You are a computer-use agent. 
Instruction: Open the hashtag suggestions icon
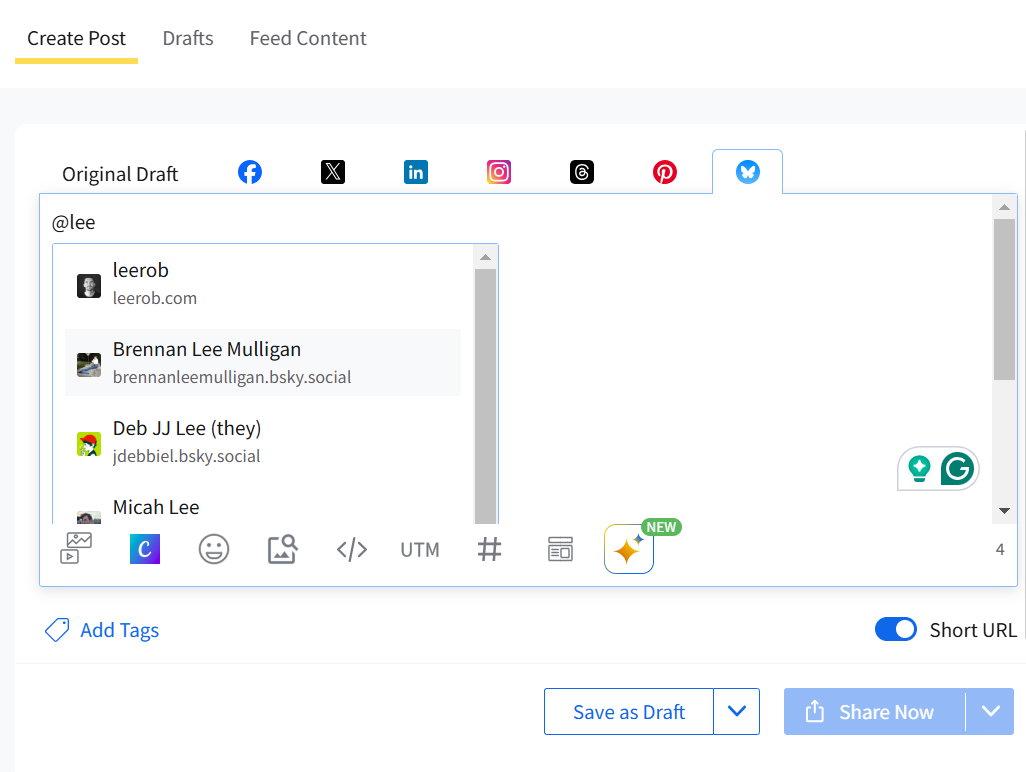pos(489,549)
